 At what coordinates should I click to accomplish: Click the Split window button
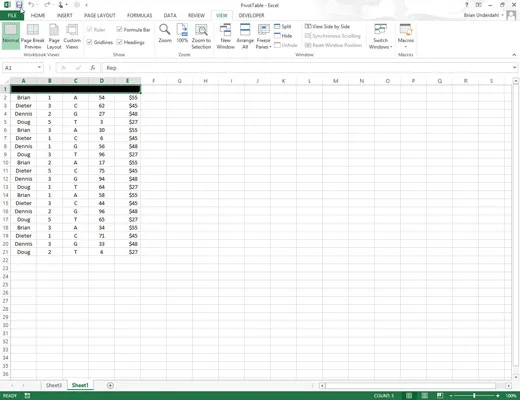283,26
